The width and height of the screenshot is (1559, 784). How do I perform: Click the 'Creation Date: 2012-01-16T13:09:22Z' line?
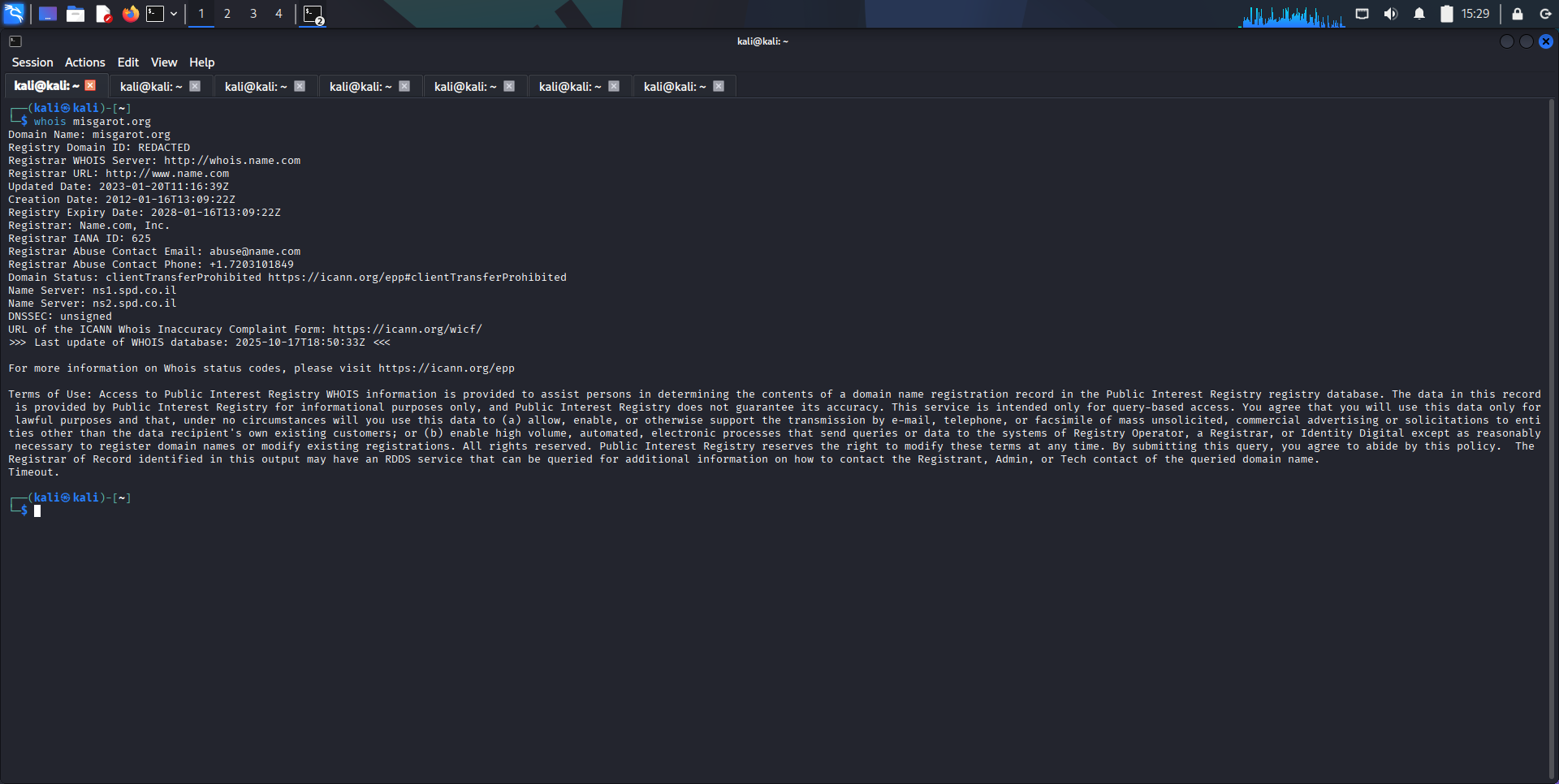[x=122, y=200]
